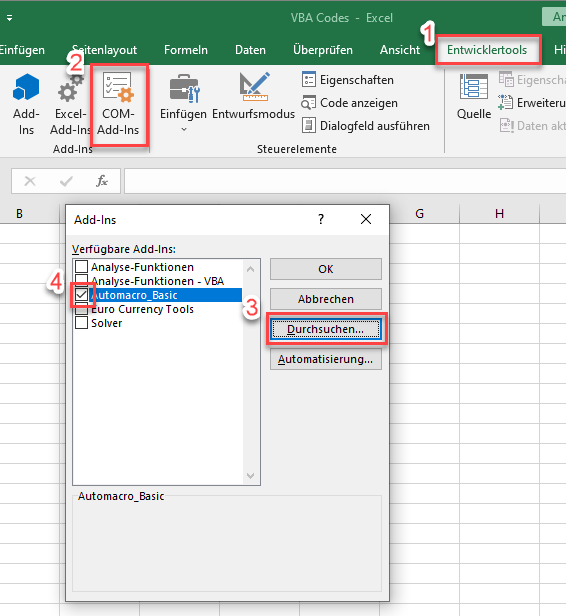Click OK in Add-Ins dialog
The image size is (566, 616).
[326, 269]
